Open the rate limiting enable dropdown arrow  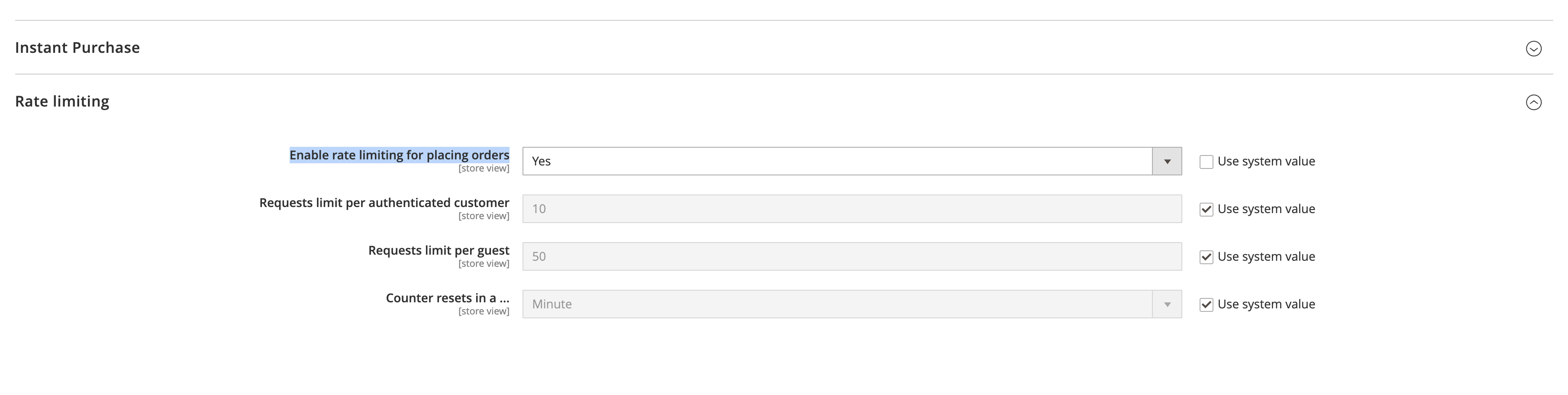(1167, 161)
